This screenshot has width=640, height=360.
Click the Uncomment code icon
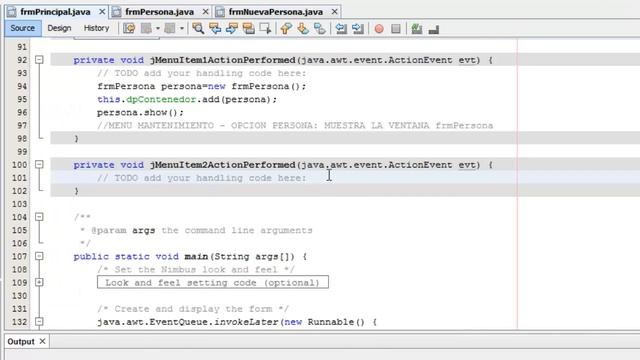[433, 29]
